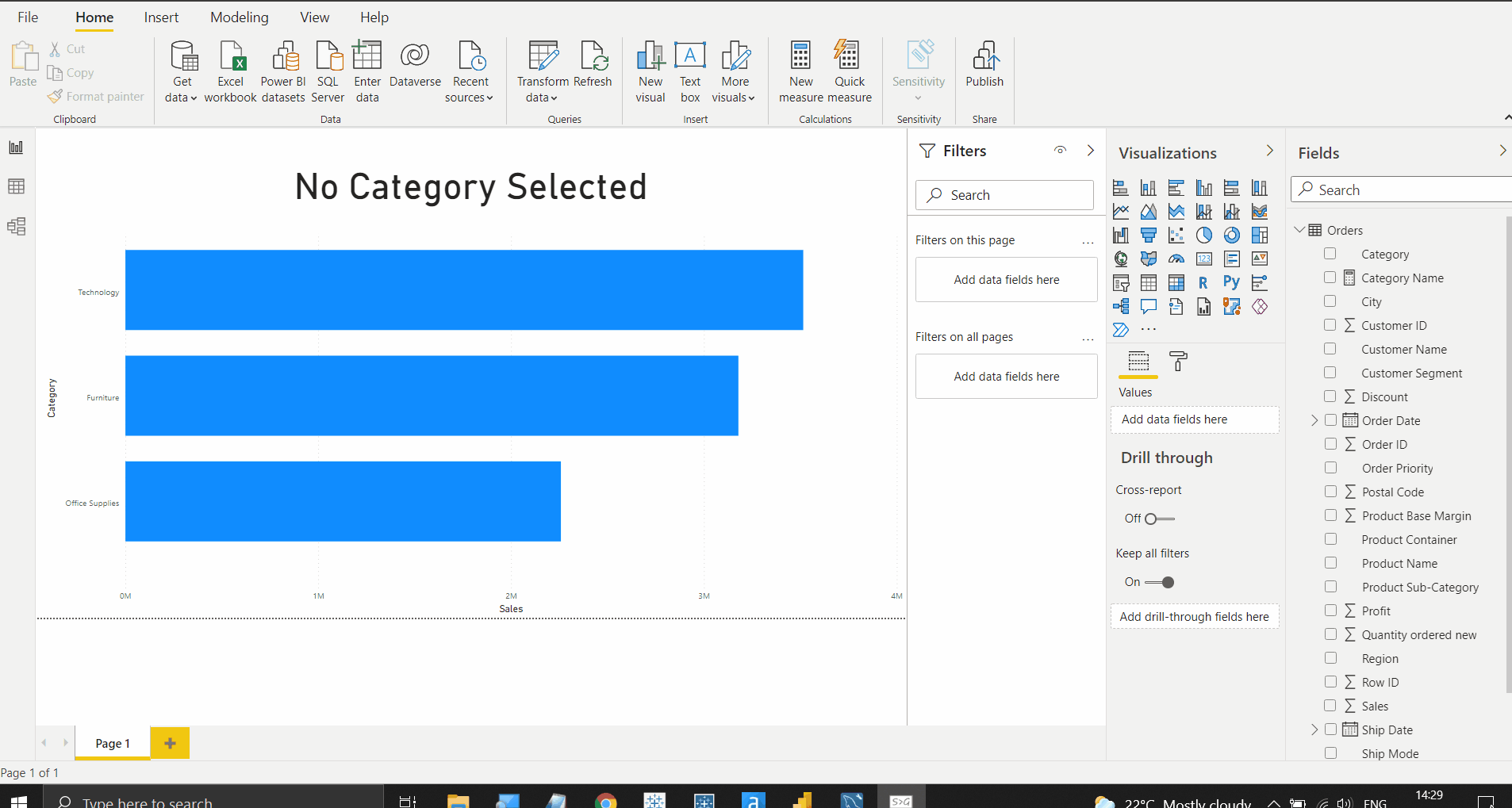Open the Insert ribbon tab
The width and height of the screenshot is (1512, 808).
pos(161,17)
